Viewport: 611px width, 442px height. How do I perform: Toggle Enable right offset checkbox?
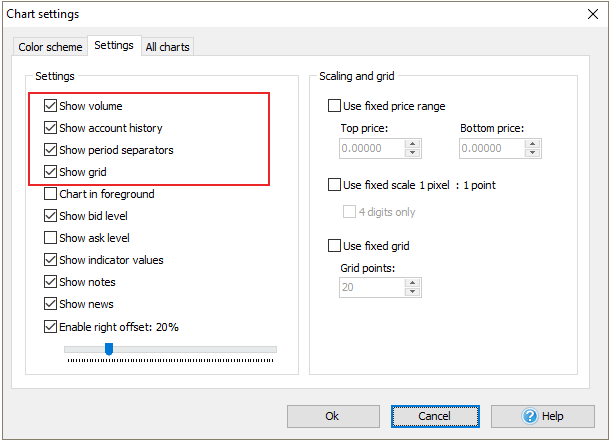pyautogui.click(x=51, y=326)
